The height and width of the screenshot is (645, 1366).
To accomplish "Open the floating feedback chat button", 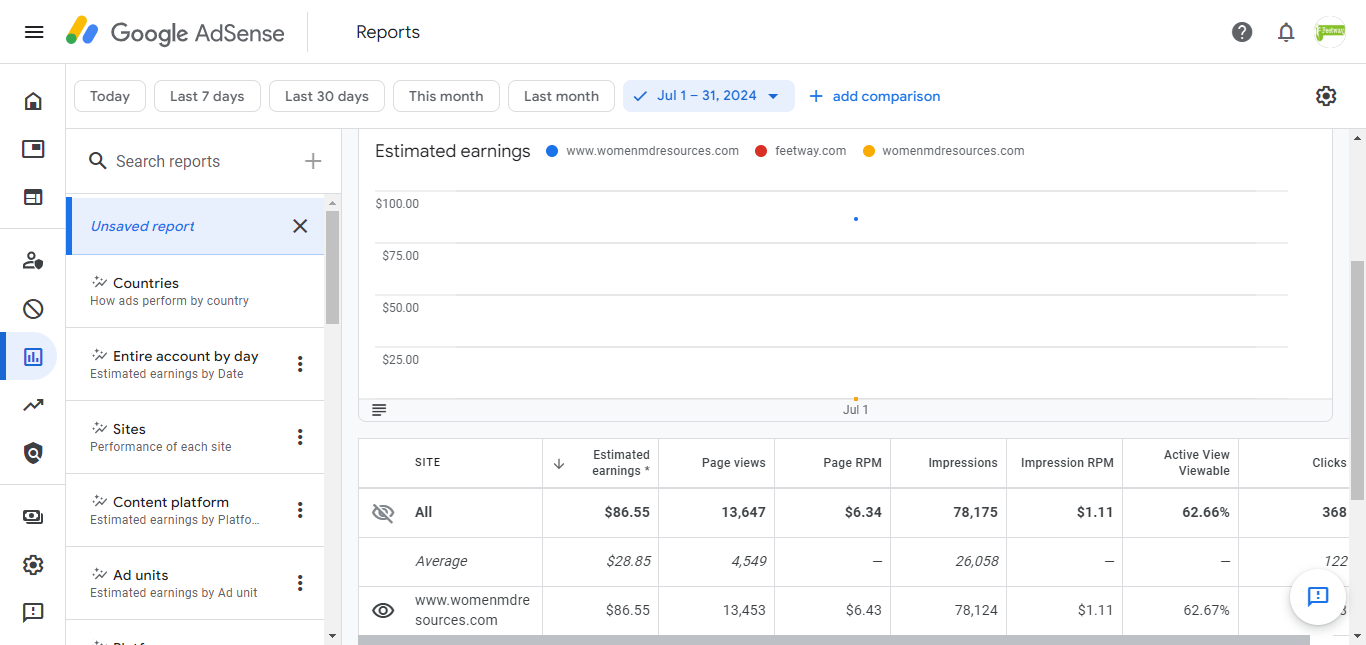I will tap(1318, 597).
